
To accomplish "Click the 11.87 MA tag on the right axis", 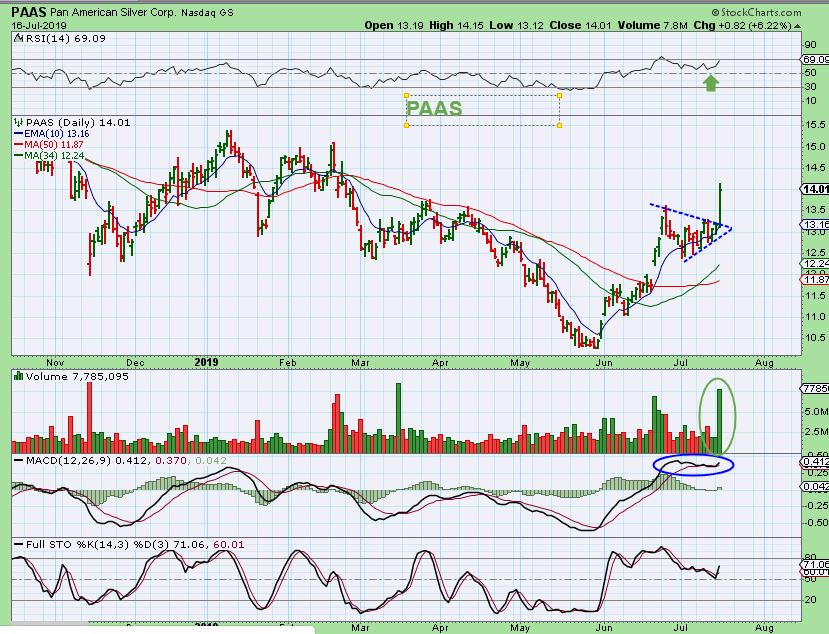I will [815, 279].
